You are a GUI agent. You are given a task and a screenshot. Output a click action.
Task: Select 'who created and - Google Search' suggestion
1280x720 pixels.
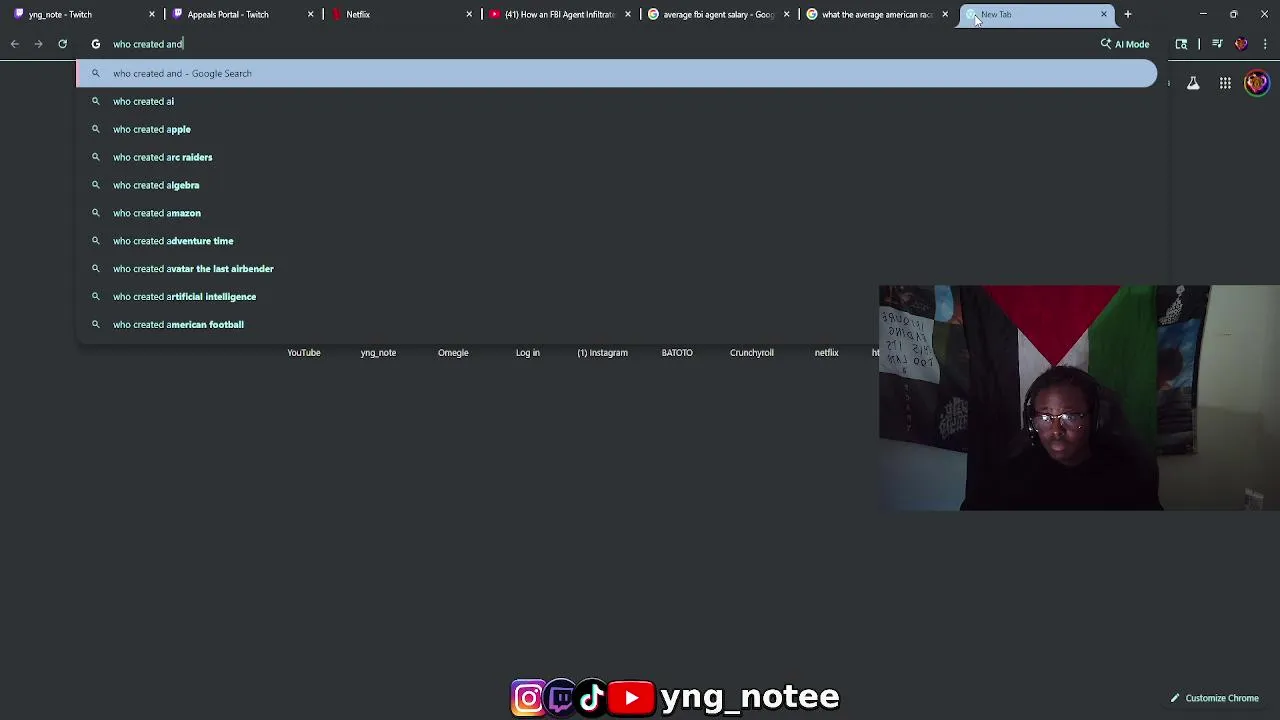point(616,73)
